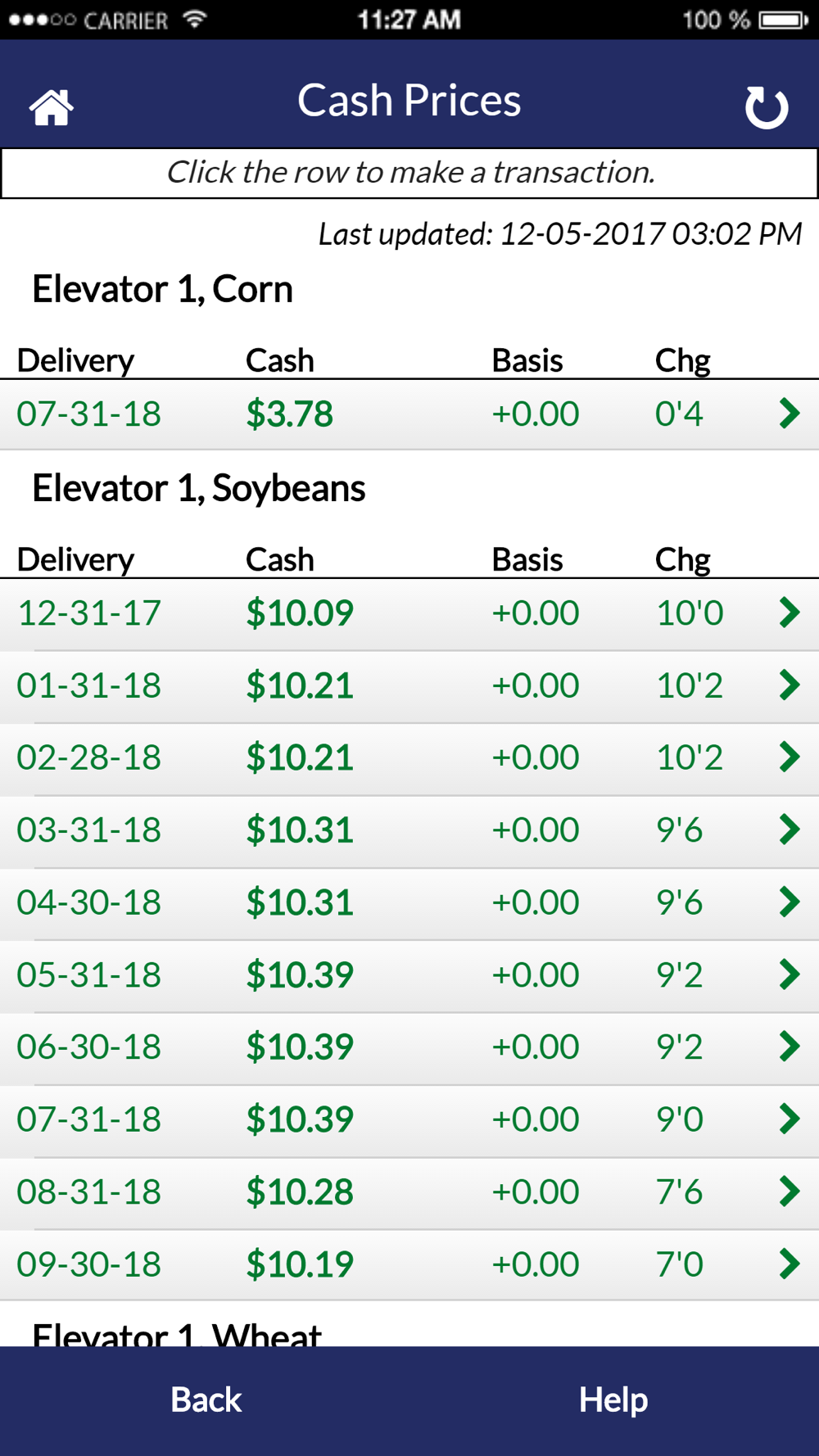Select the $10.39 price for 07-31-18 Soybeans
Viewport: 819px width, 1456px height.
pyautogui.click(x=300, y=1119)
